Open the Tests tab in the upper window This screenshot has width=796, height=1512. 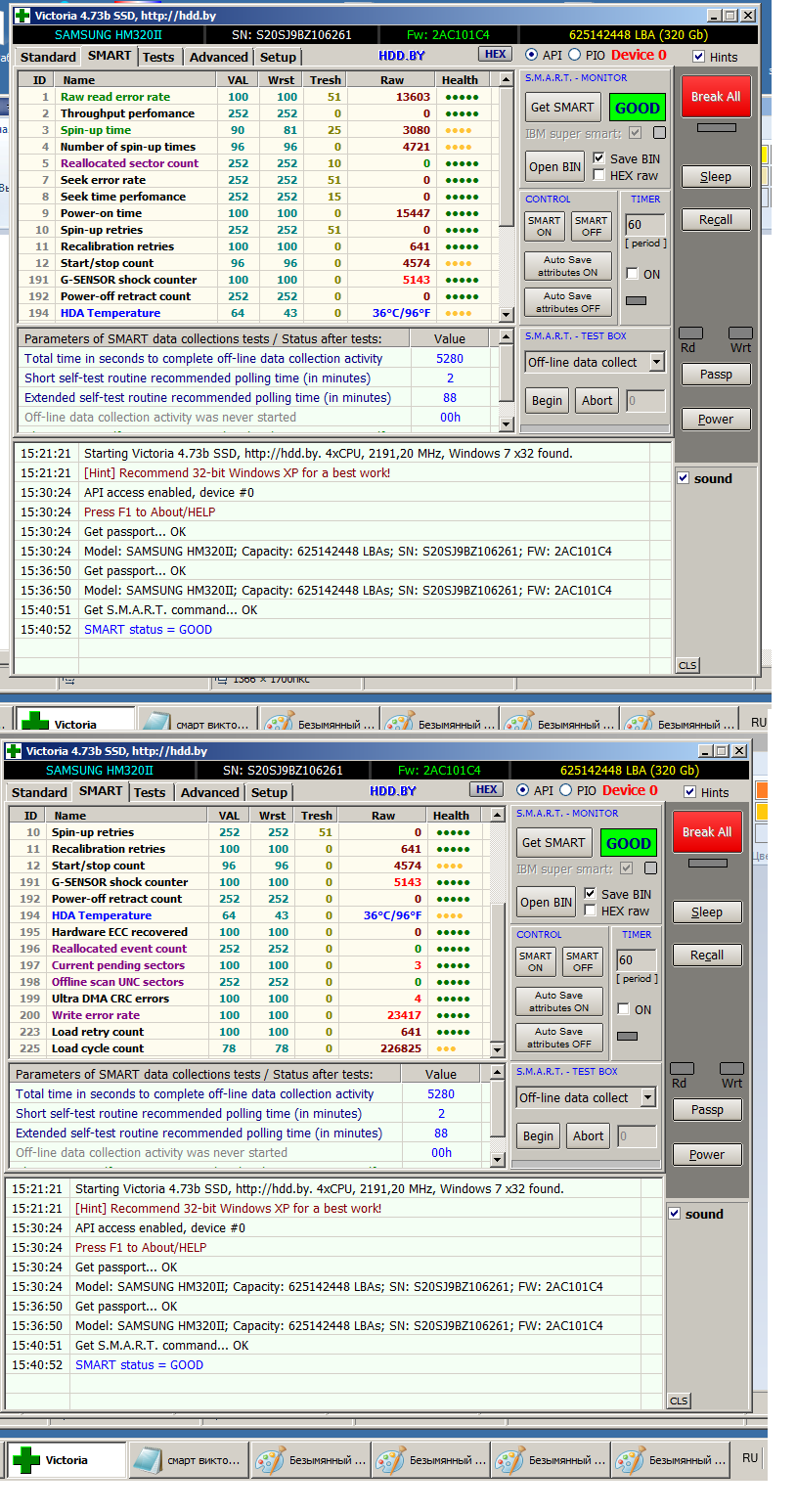(x=158, y=57)
